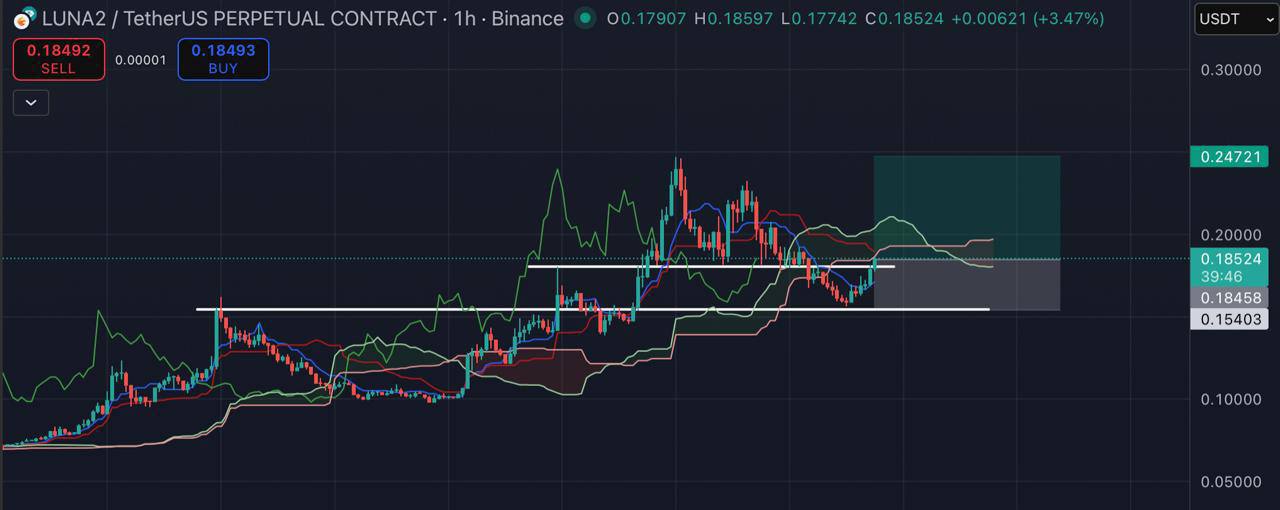Click the 0.00001 spread value
This screenshot has height=510, width=1280.
(x=141, y=60)
